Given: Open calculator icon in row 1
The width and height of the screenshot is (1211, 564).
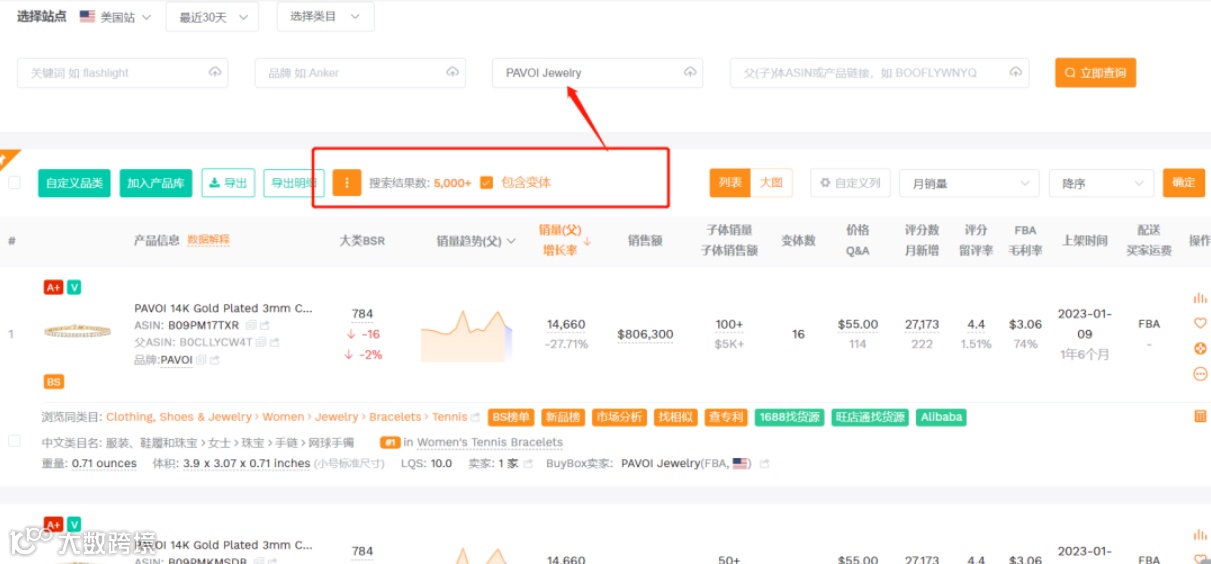Looking at the screenshot, I should [1200, 417].
